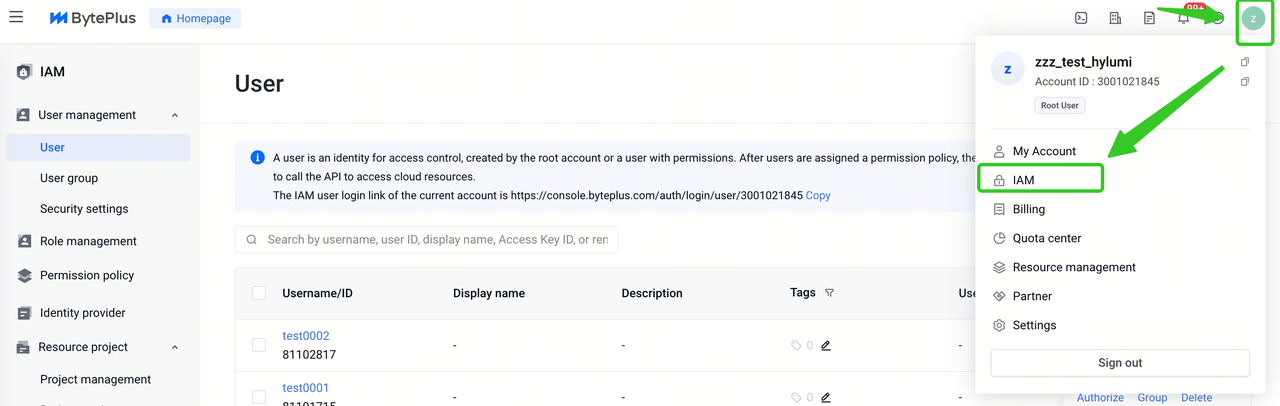Click the enterprise building icon in top bar
The height and width of the screenshot is (406, 1280).
[1115, 18]
